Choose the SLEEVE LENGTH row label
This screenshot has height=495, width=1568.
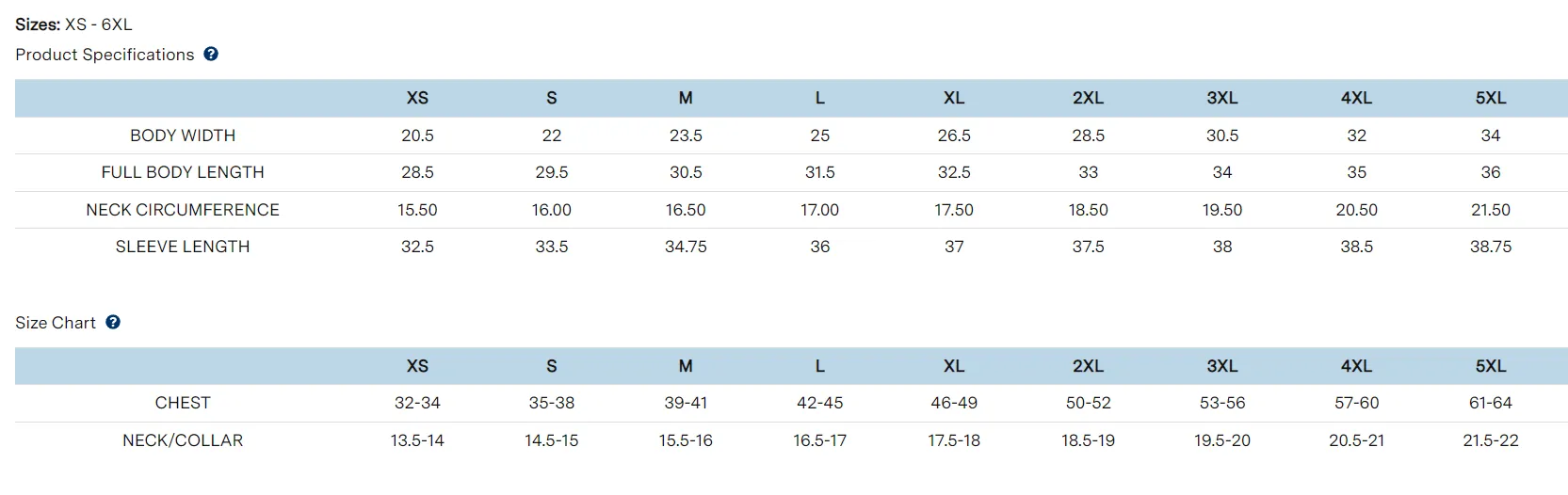[x=183, y=247]
